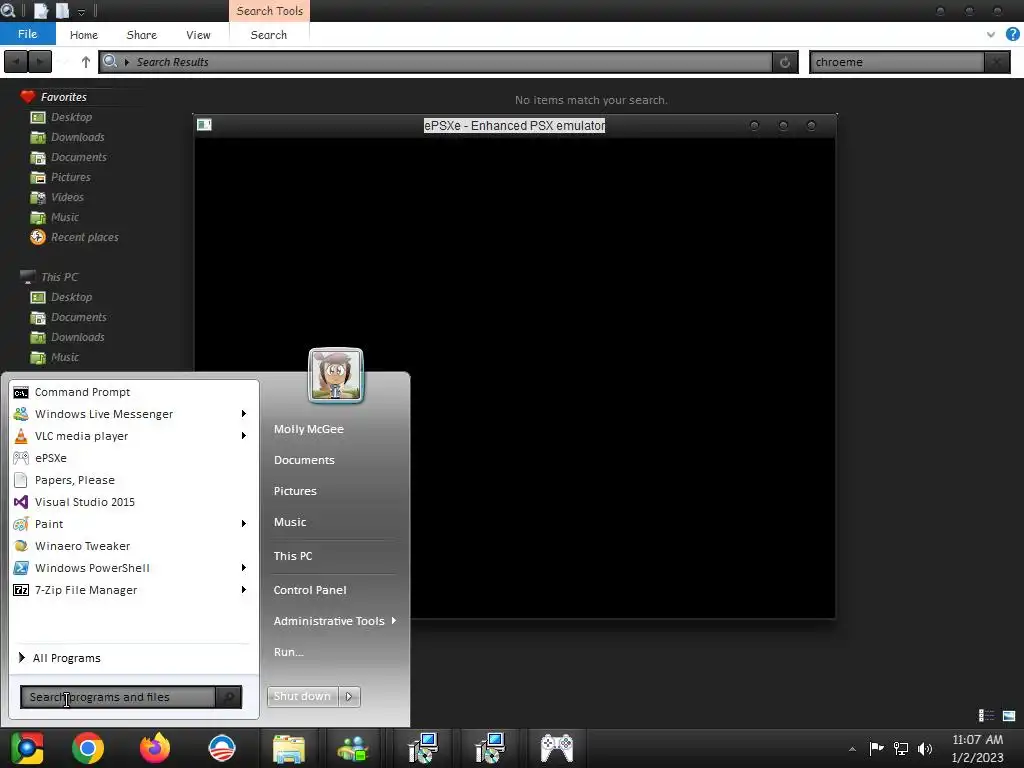Refresh the Search Results address bar
Image resolution: width=1024 pixels, height=768 pixels.
785,62
